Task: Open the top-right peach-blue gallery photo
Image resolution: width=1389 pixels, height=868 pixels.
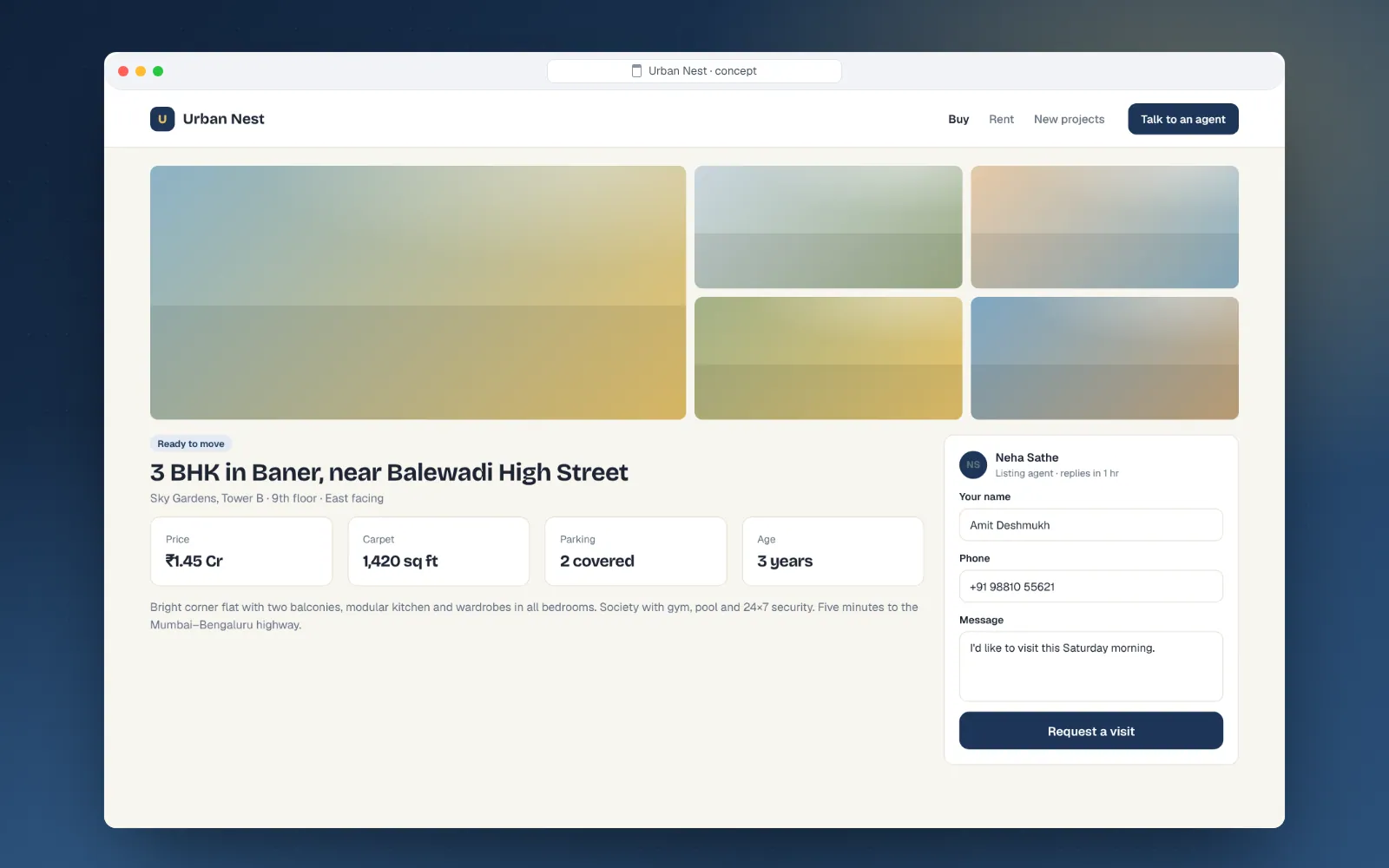Action: (1104, 227)
